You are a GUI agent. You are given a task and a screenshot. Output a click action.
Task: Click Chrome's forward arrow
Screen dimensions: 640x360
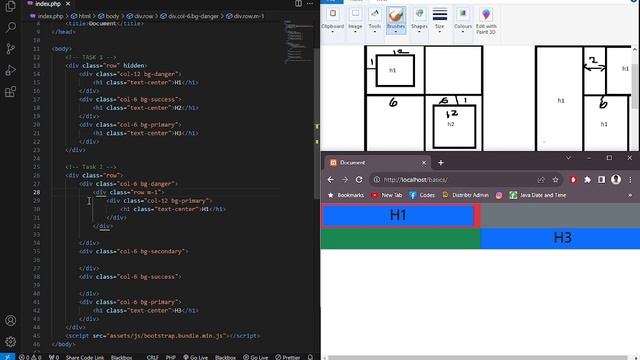pos(345,180)
